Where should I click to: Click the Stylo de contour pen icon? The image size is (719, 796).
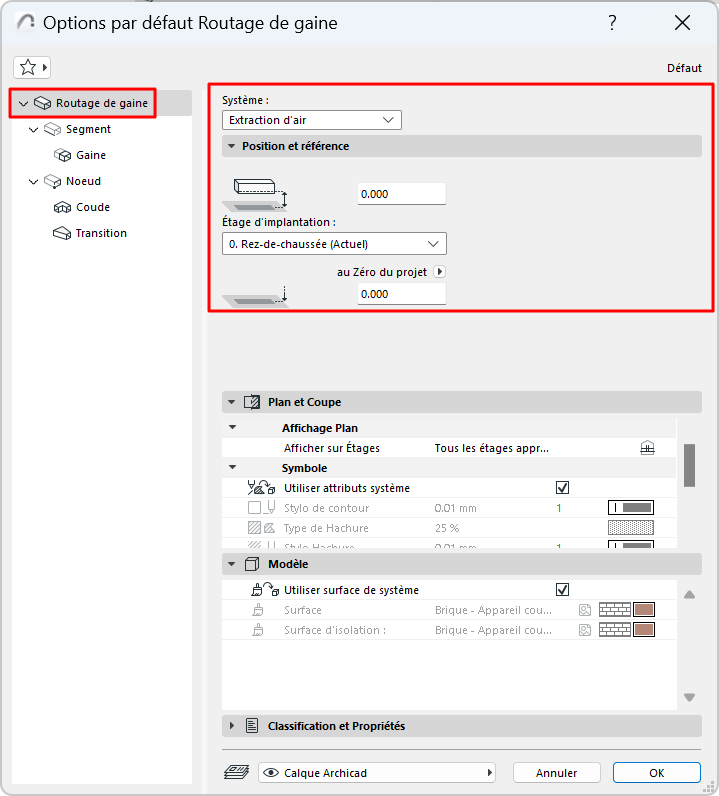pos(262,508)
